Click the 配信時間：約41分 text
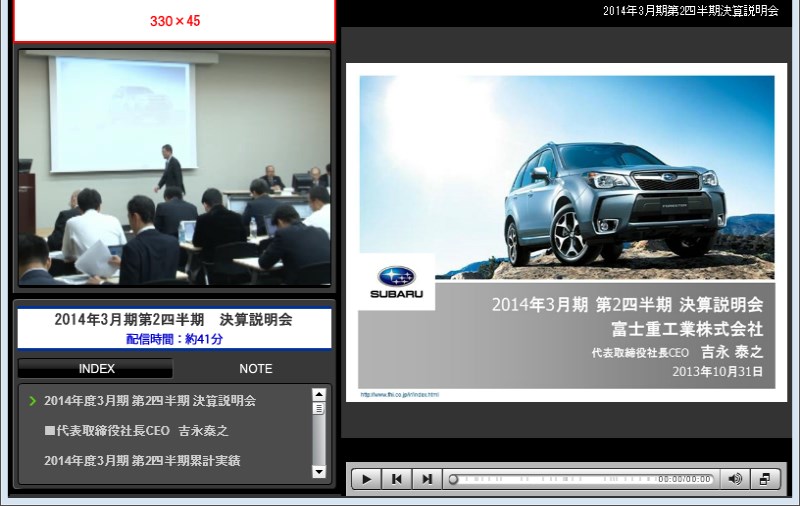Image resolution: width=800 pixels, height=506 pixels. tap(174, 339)
